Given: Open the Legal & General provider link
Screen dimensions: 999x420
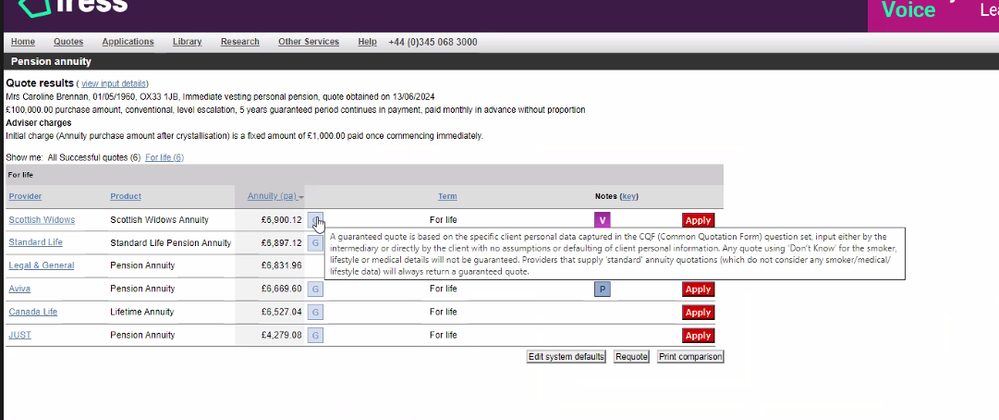Looking at the screenshot, I should (x=41, y=266).
